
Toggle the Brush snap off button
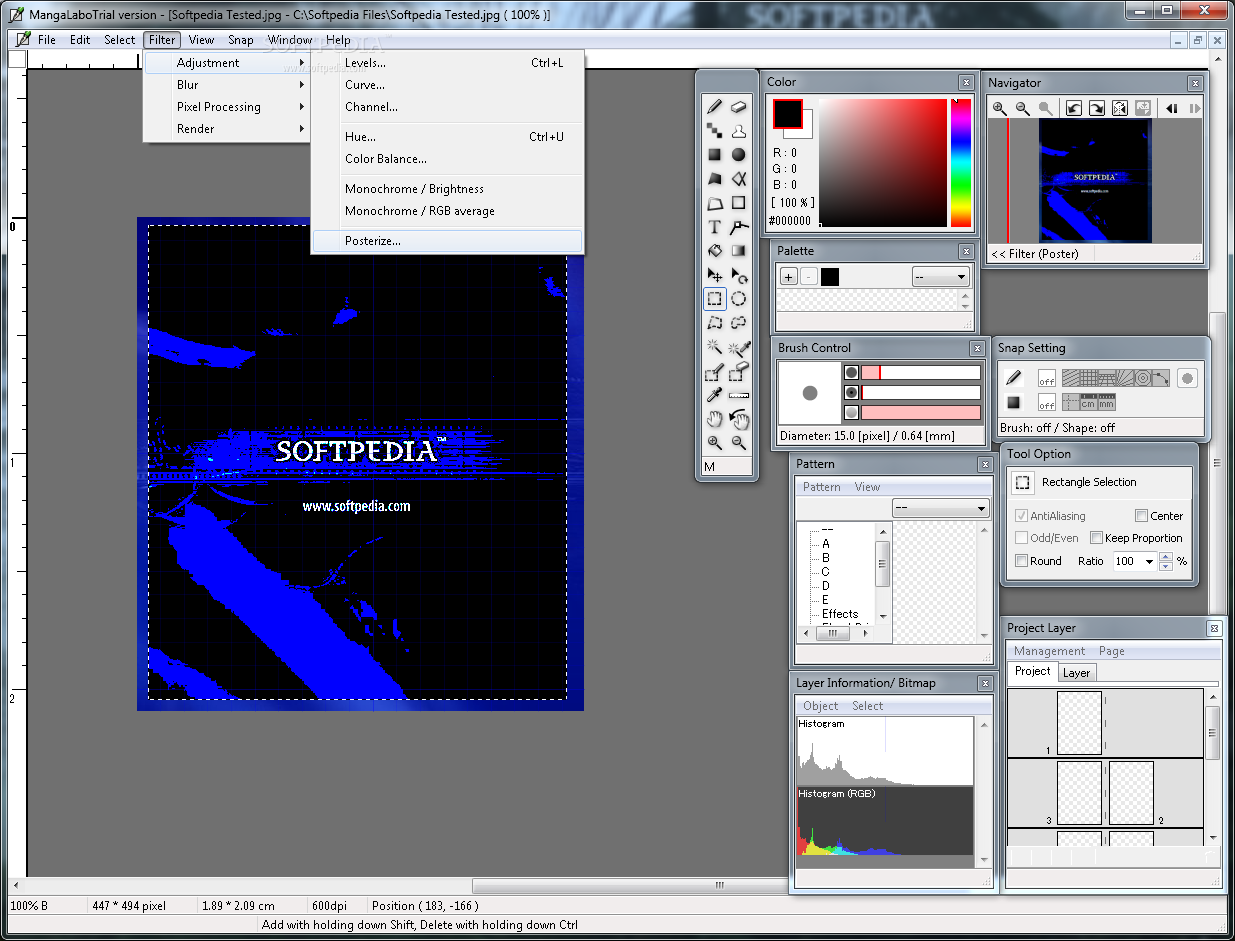click(x=1047, y=378)
